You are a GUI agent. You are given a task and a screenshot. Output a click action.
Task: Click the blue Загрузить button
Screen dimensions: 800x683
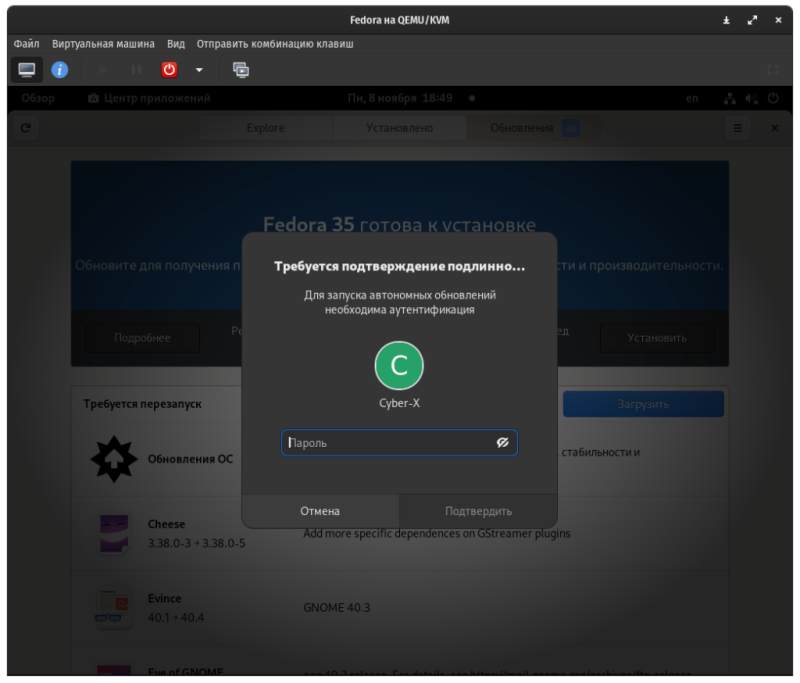pyautogui.click(x=643, y=404)
